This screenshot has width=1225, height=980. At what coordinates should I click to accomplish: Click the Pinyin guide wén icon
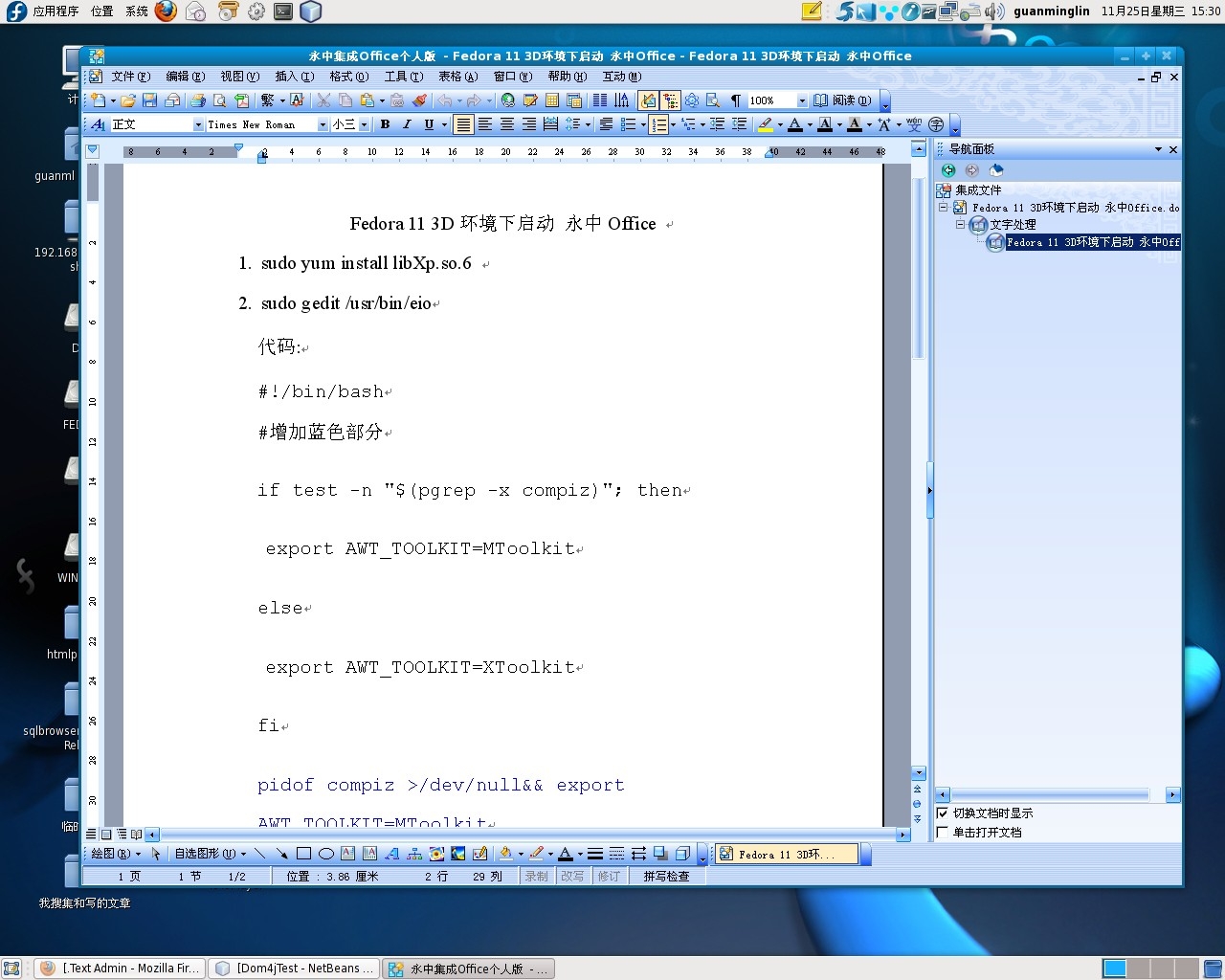(x=914, y=124)
